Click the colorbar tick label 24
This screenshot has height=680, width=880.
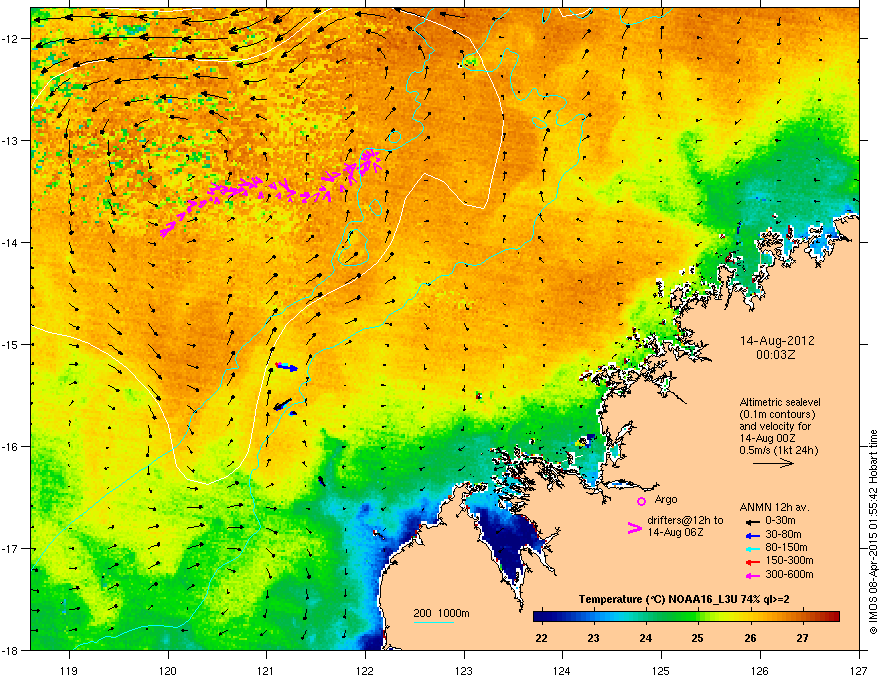645,638
